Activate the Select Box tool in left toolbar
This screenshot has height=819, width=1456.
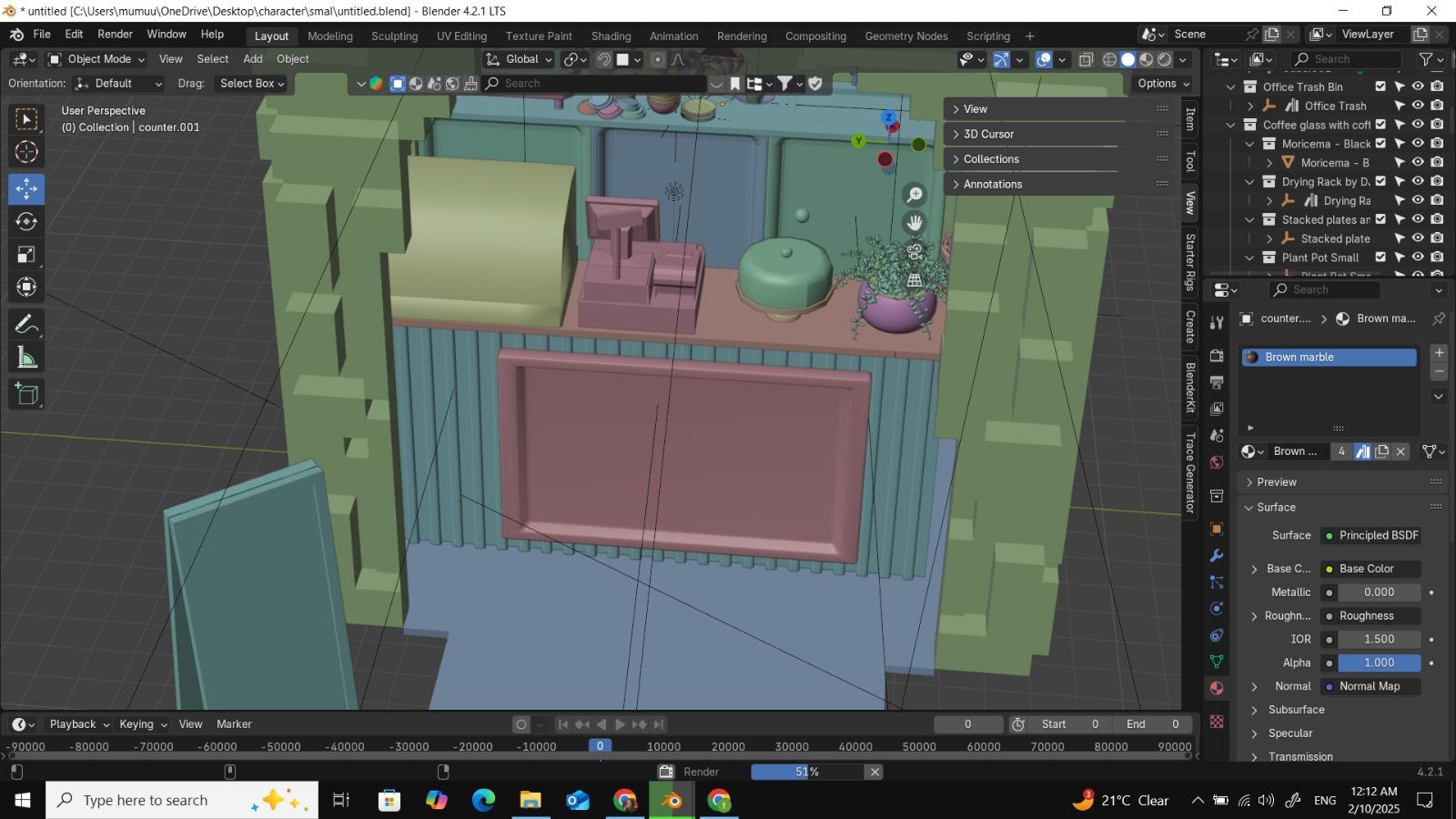pos(26,119)
